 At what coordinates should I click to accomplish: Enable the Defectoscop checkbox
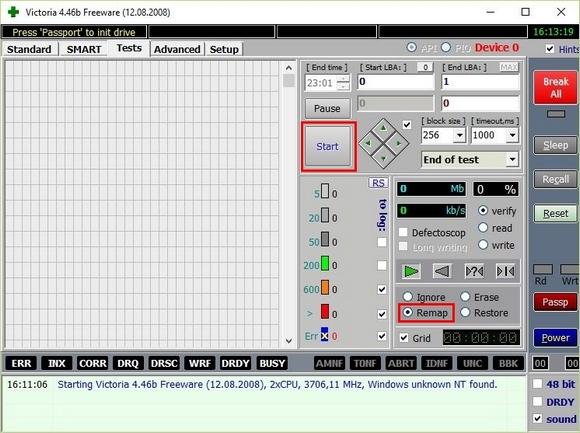(403, 232)
